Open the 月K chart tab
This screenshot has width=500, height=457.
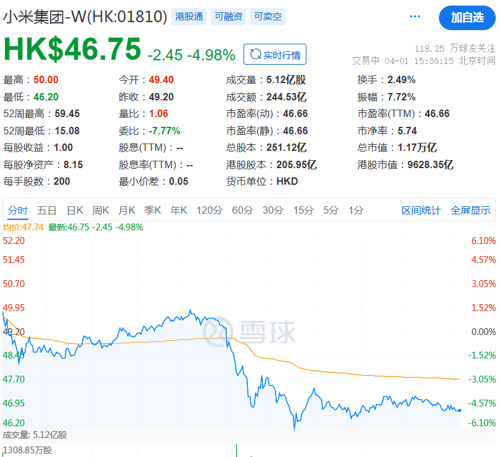[127, 210]
